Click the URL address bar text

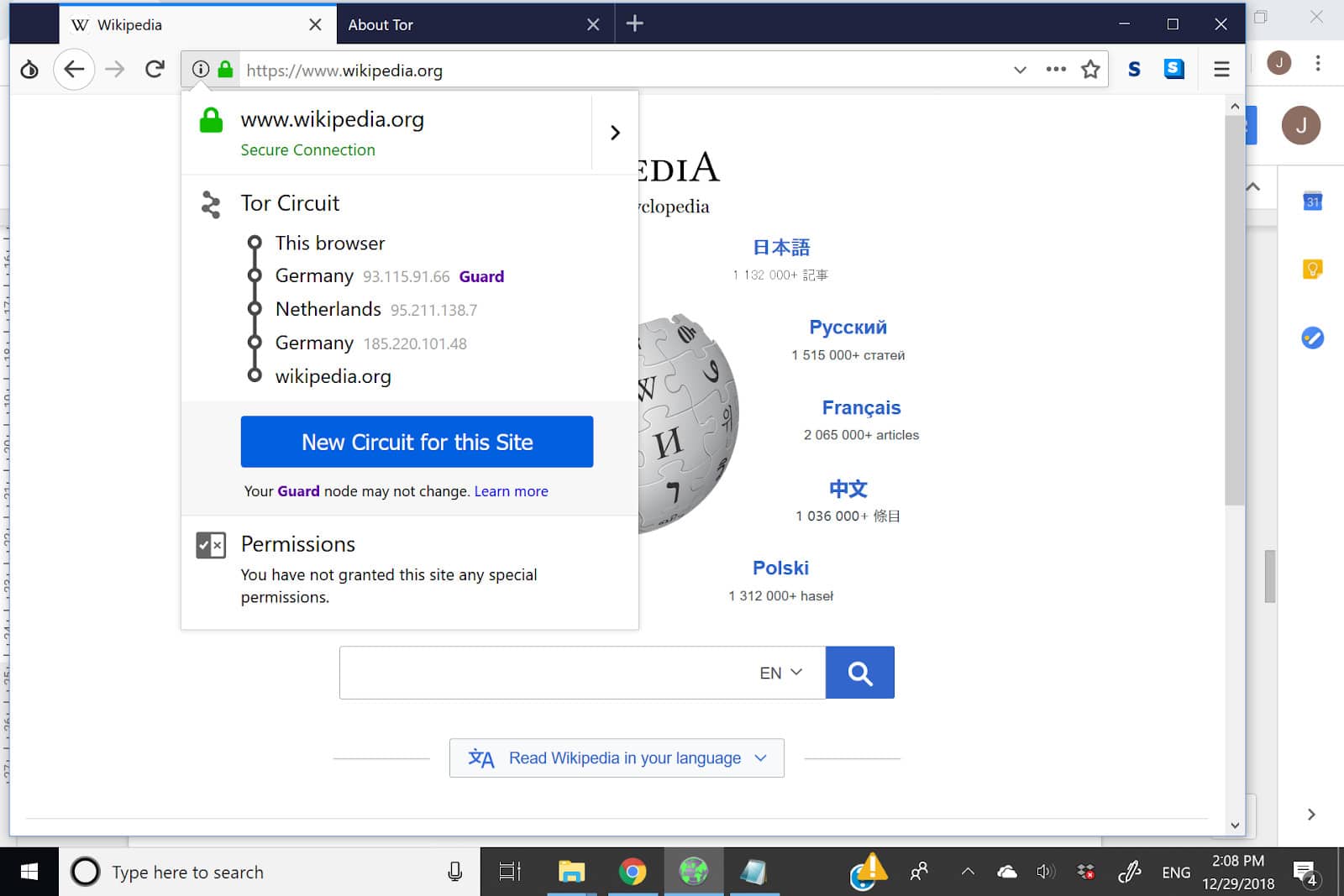pos(344,71)
